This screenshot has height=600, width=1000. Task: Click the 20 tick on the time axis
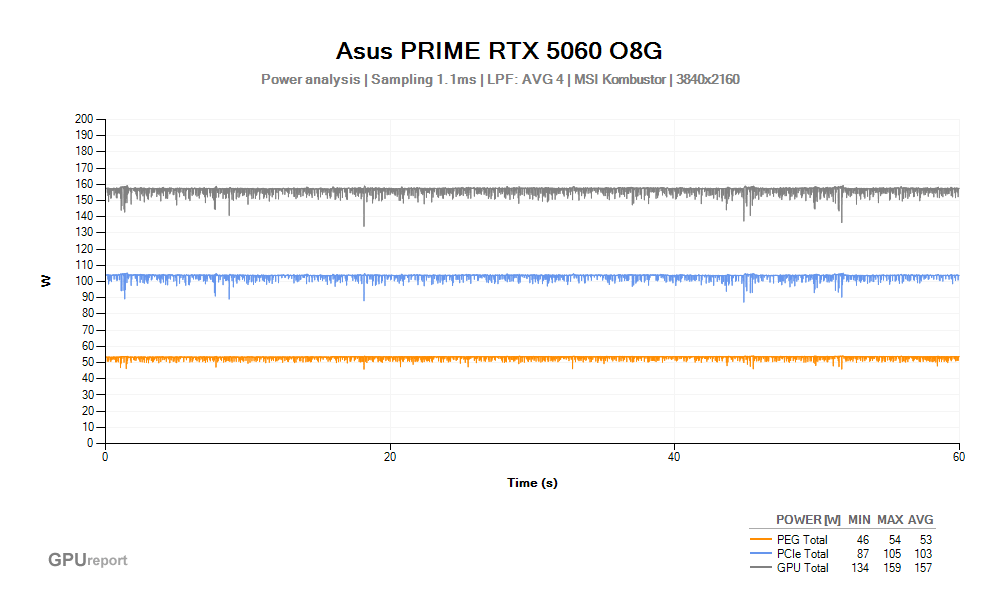point(390,457)
